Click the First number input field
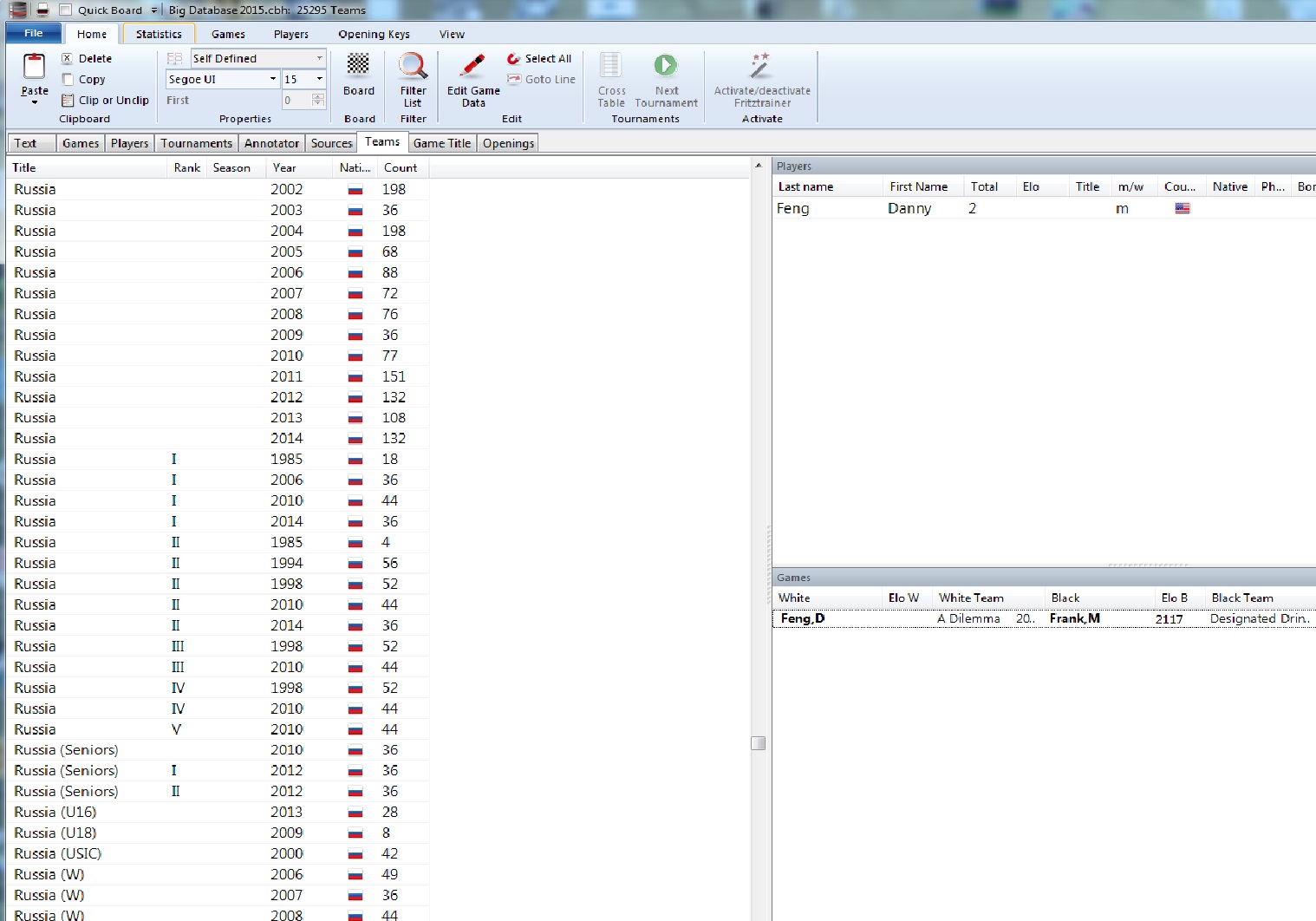1316x921 pixels. point(296,100)
